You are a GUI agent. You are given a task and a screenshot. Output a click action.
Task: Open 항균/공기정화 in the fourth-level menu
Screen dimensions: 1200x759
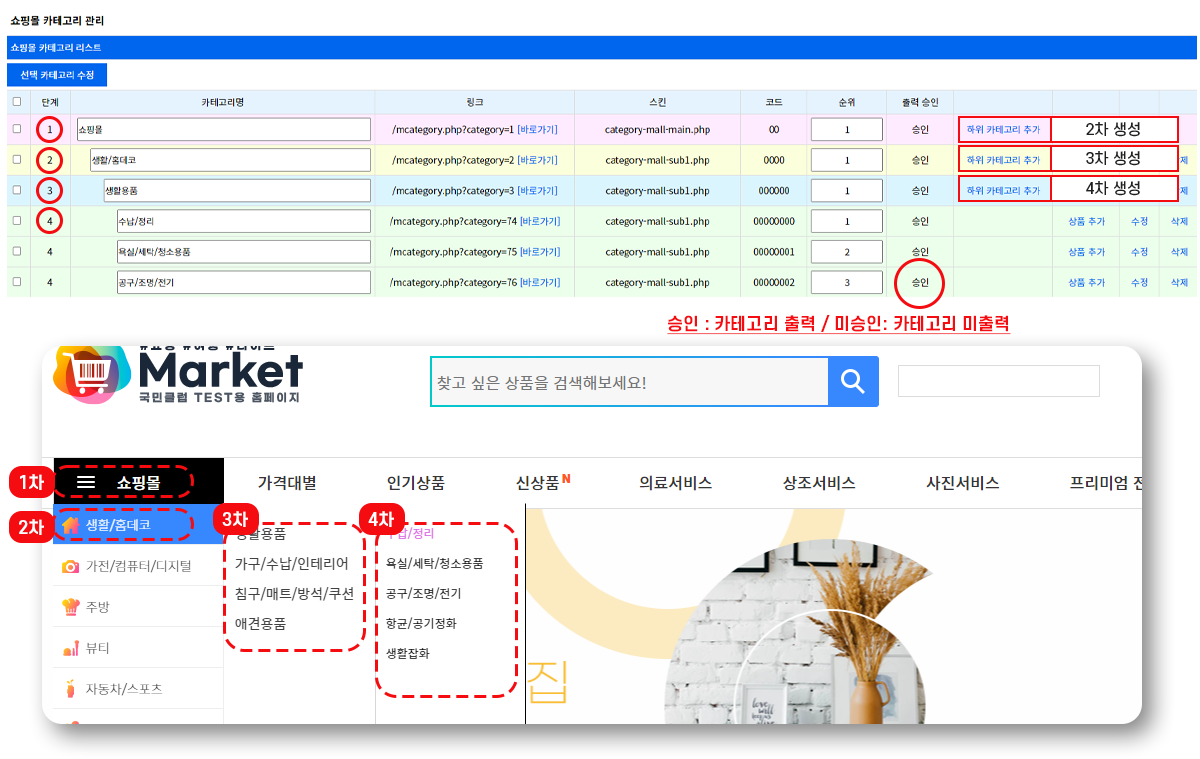pyautogui.click(x=421, y=623)
